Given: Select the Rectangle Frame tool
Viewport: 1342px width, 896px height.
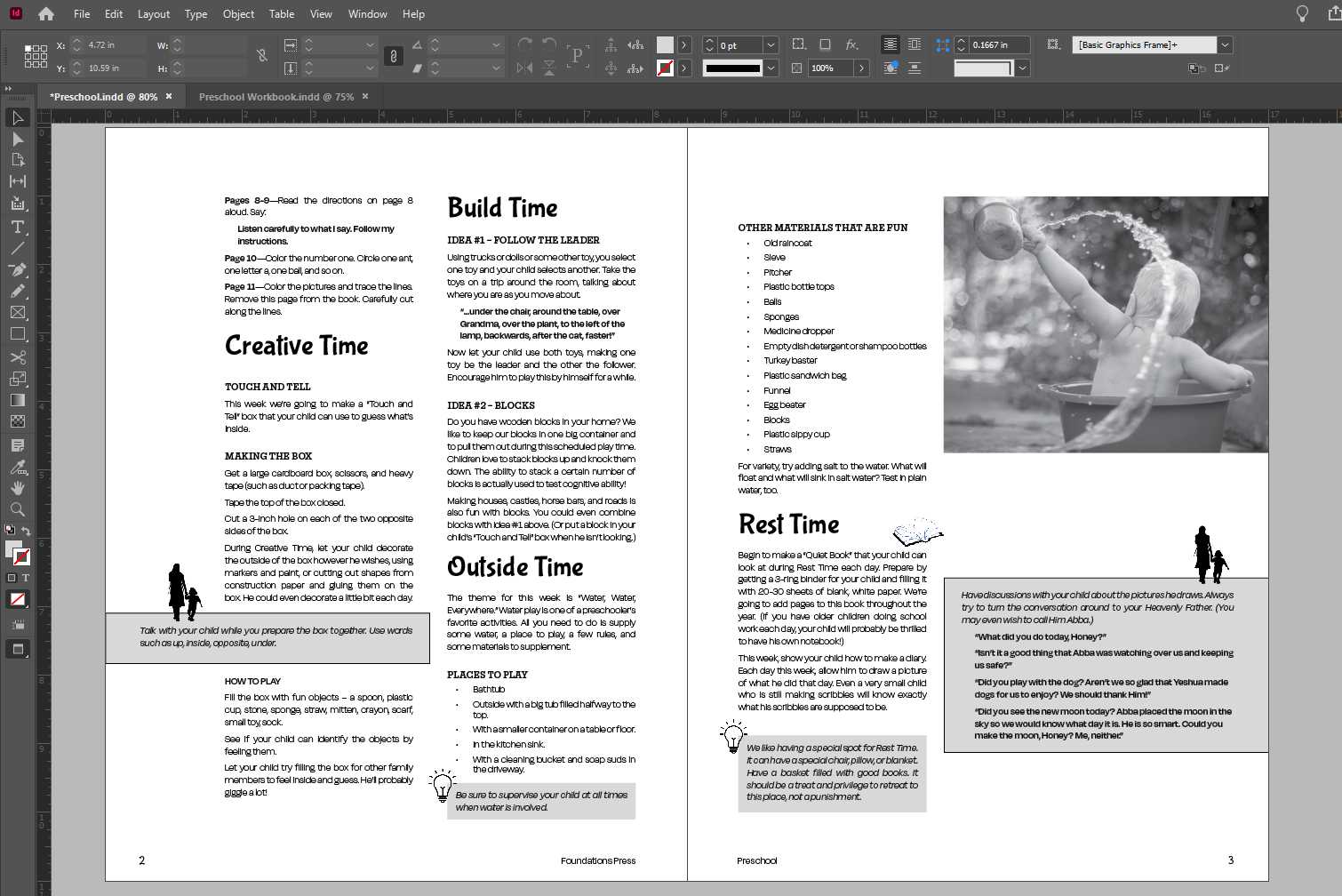Looking at the screenshot, I should 17,312.
